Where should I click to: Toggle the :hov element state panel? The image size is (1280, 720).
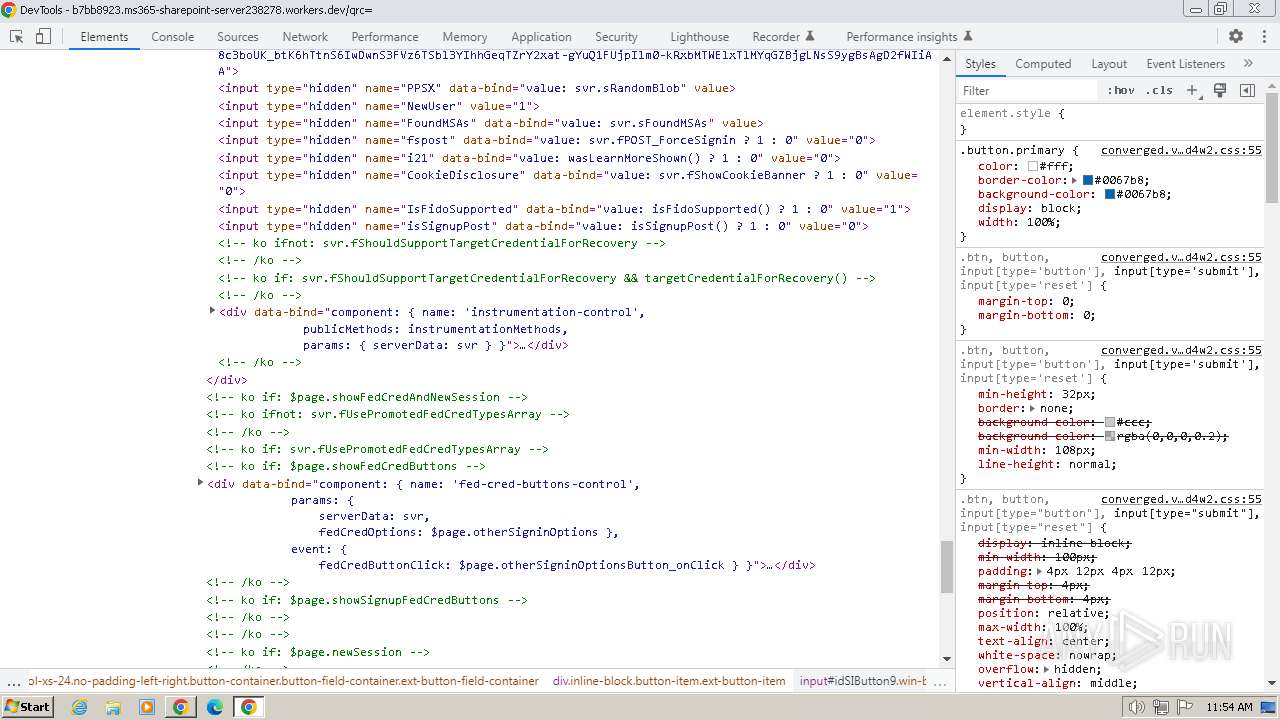point(1121,90)
